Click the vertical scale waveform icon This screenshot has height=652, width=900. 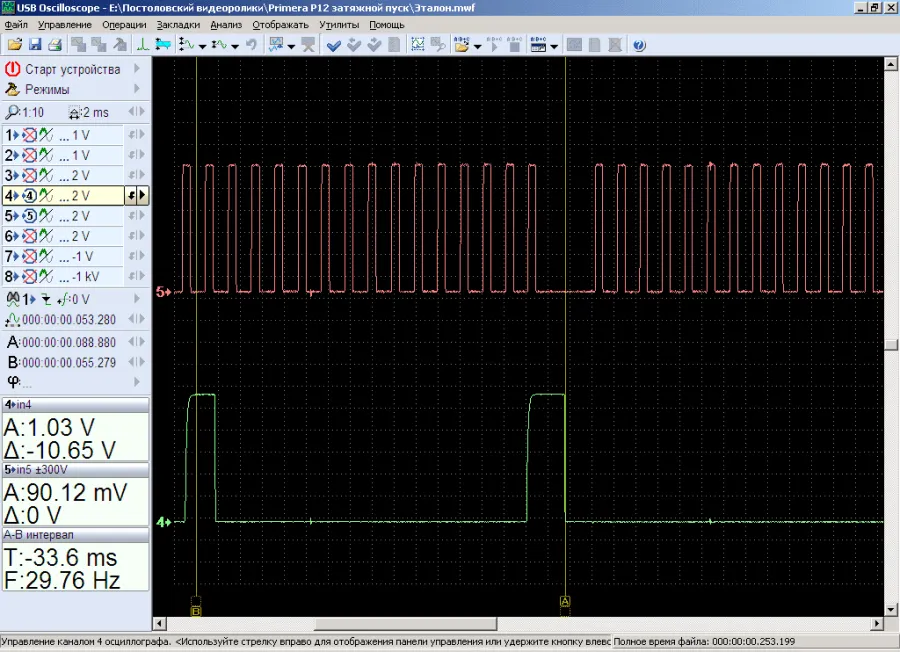187,45
